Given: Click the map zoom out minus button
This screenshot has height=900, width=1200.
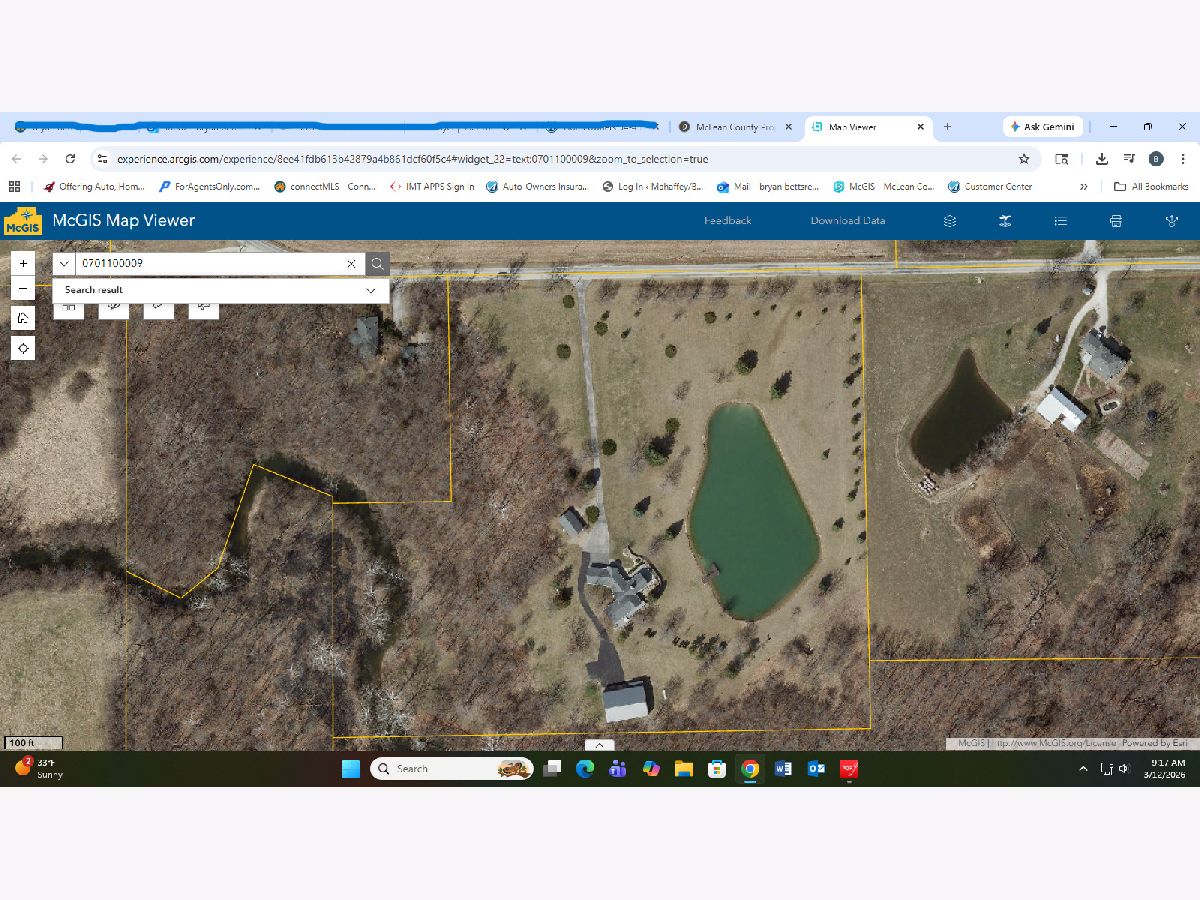Looking at the screenshot, I should (23, 289).
